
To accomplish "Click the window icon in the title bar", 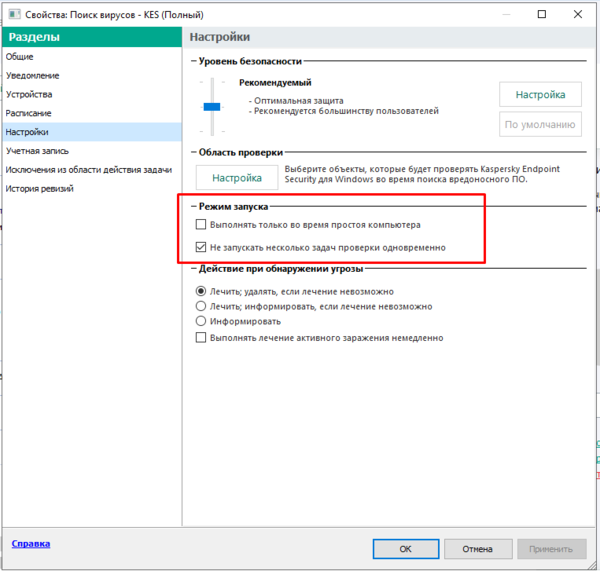I will [x=15, y=15].
